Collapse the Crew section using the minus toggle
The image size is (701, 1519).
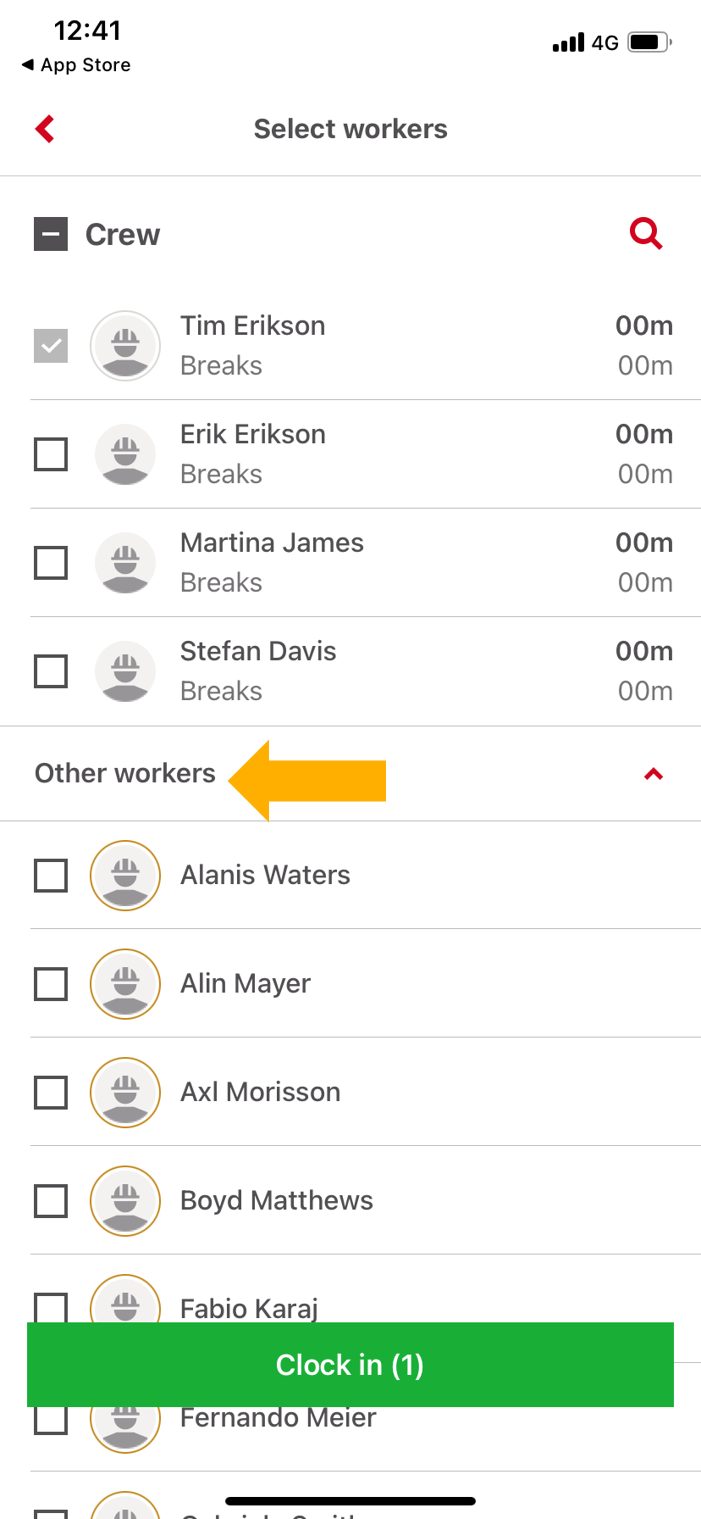point(50,233)
